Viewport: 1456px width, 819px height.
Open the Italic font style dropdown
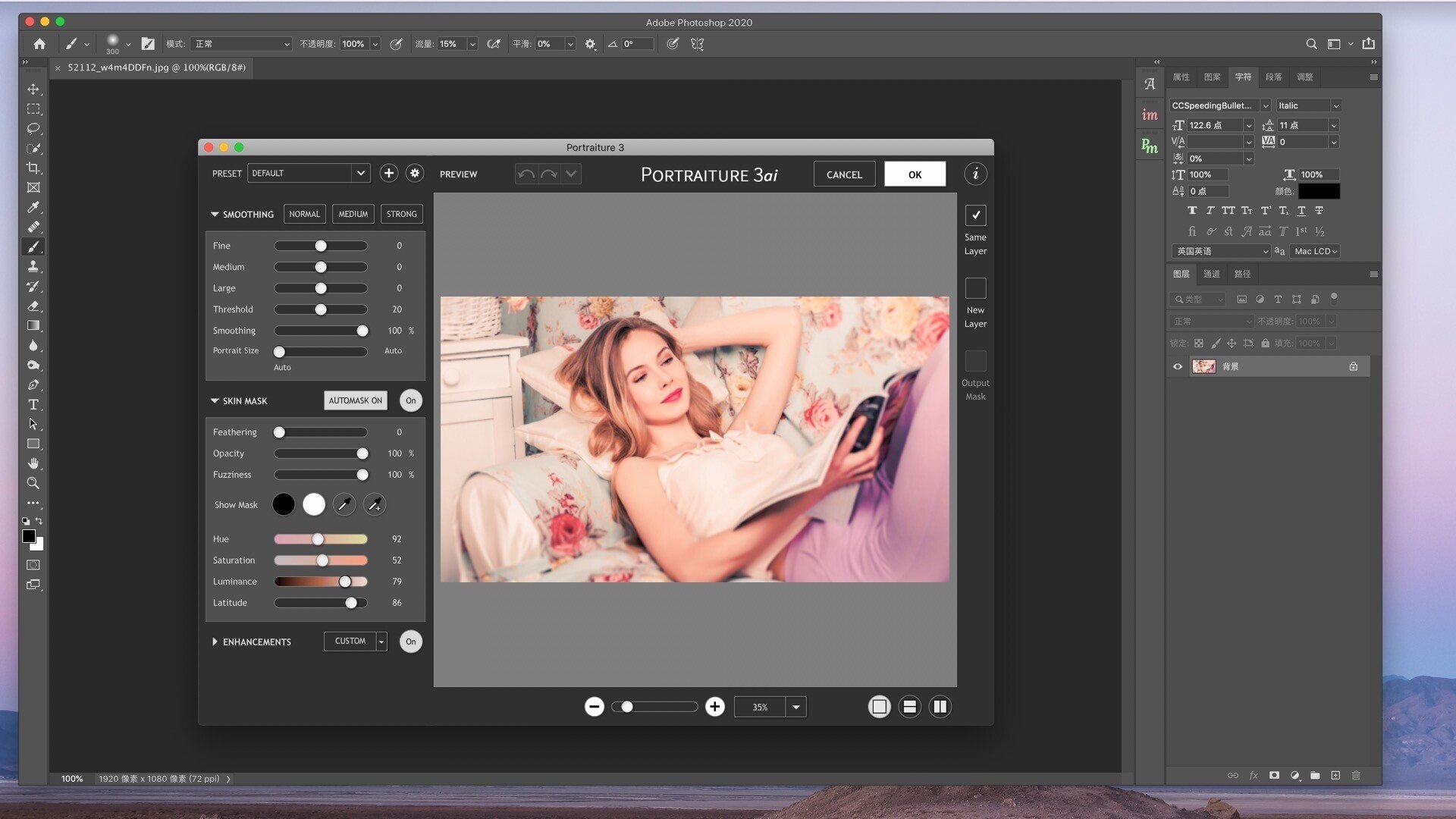point(1308,106)
